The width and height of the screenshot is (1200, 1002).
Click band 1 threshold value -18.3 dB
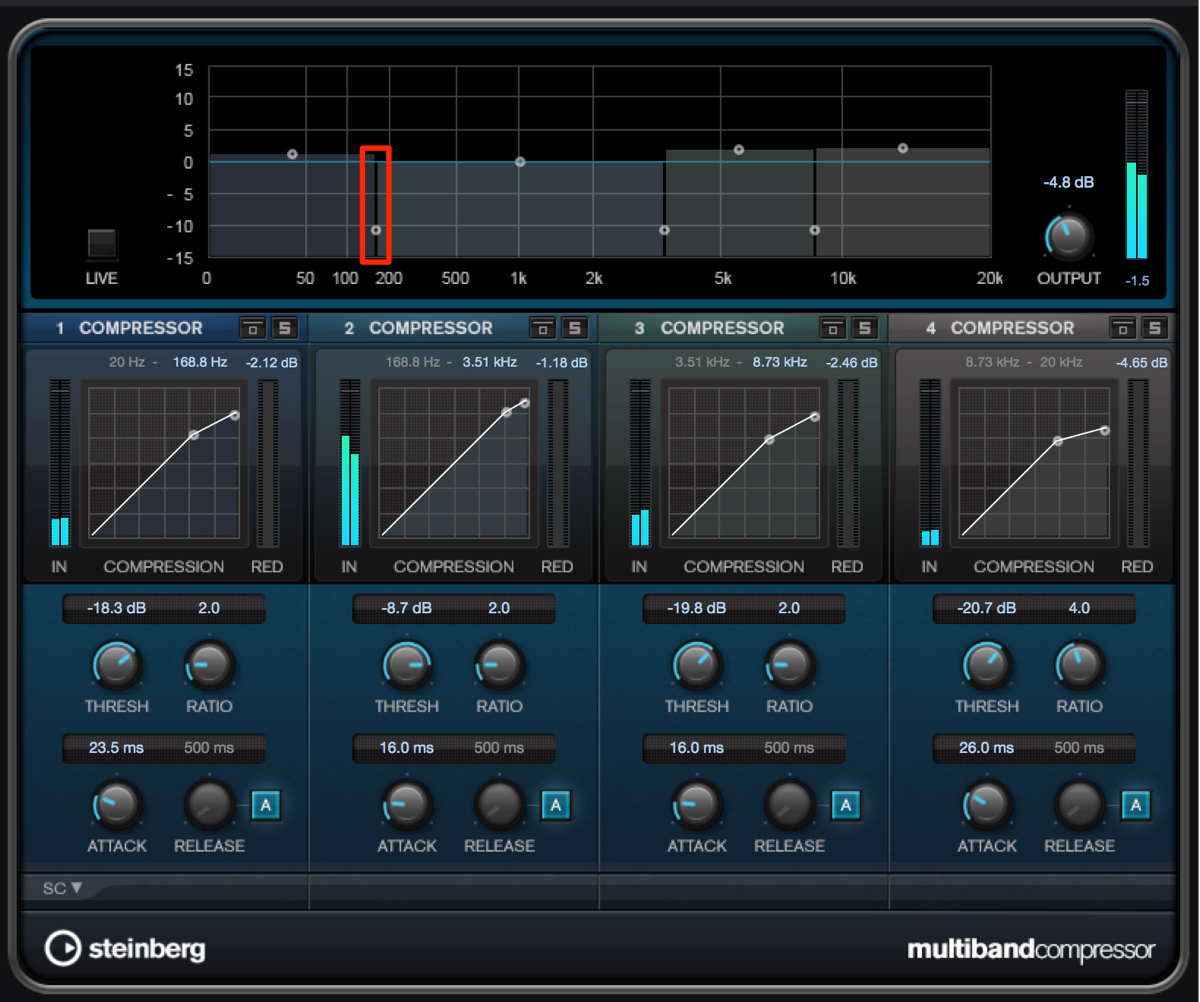pyautogui.click(x=116, y=608)
